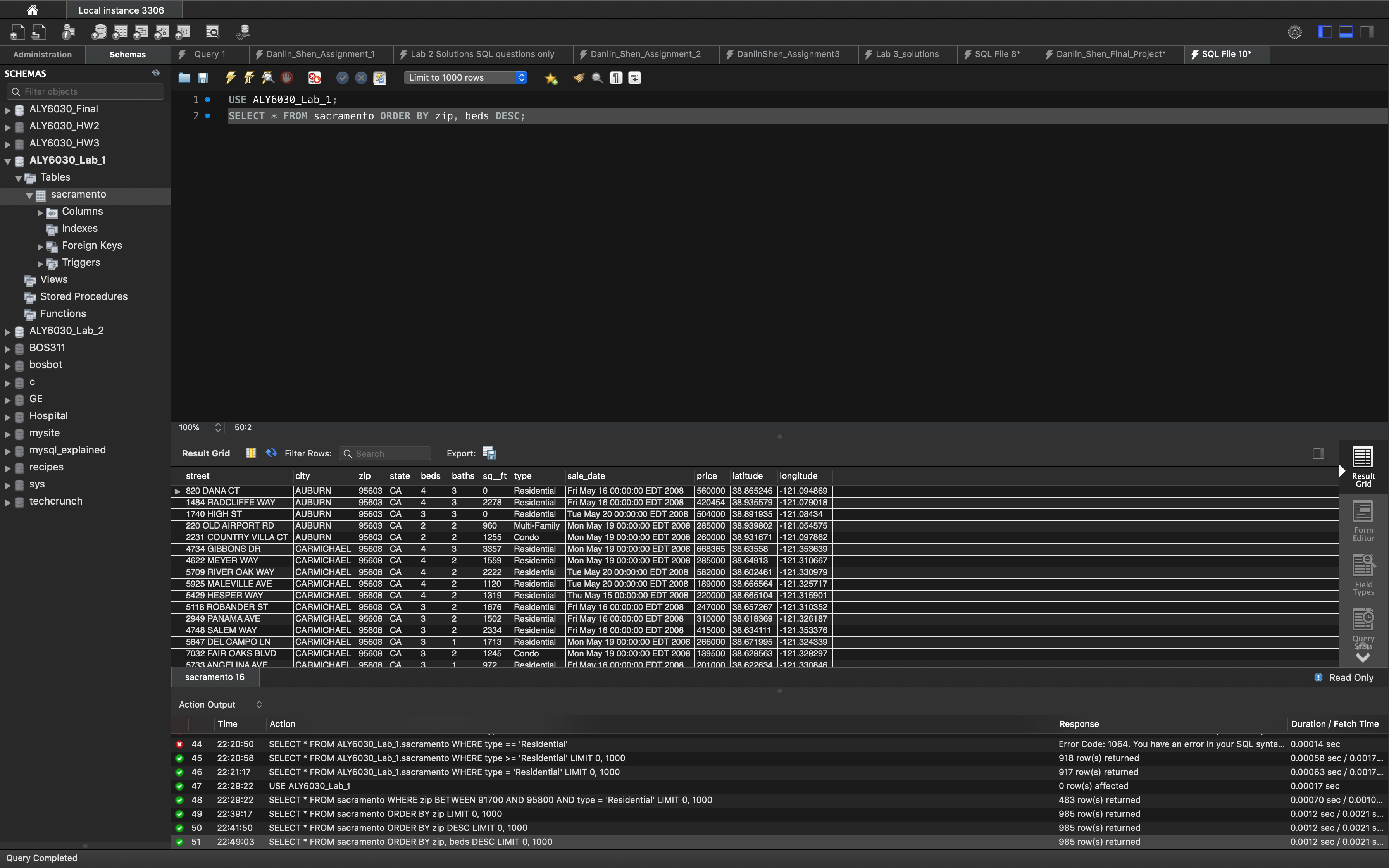1389x868 pixels.
Task: Click the Explain query magnifier-lightning icon
Action: pyautogui.click(x=268, y=77)
